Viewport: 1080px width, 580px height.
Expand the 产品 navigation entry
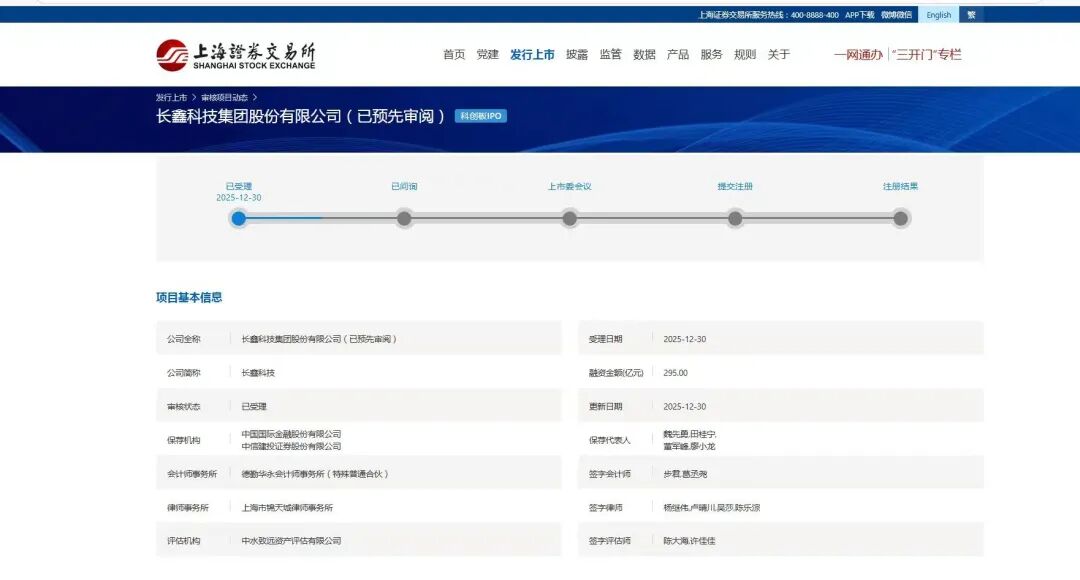click(x=680, y=55)
